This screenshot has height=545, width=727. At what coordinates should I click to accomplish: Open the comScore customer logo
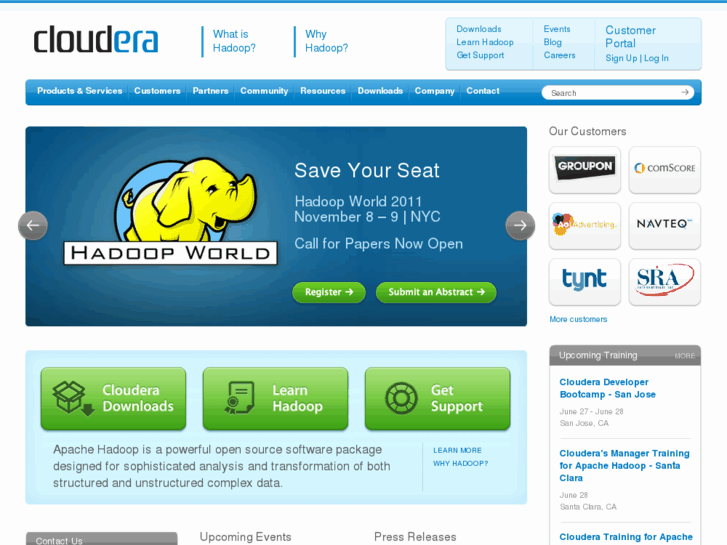pos(664,170)
